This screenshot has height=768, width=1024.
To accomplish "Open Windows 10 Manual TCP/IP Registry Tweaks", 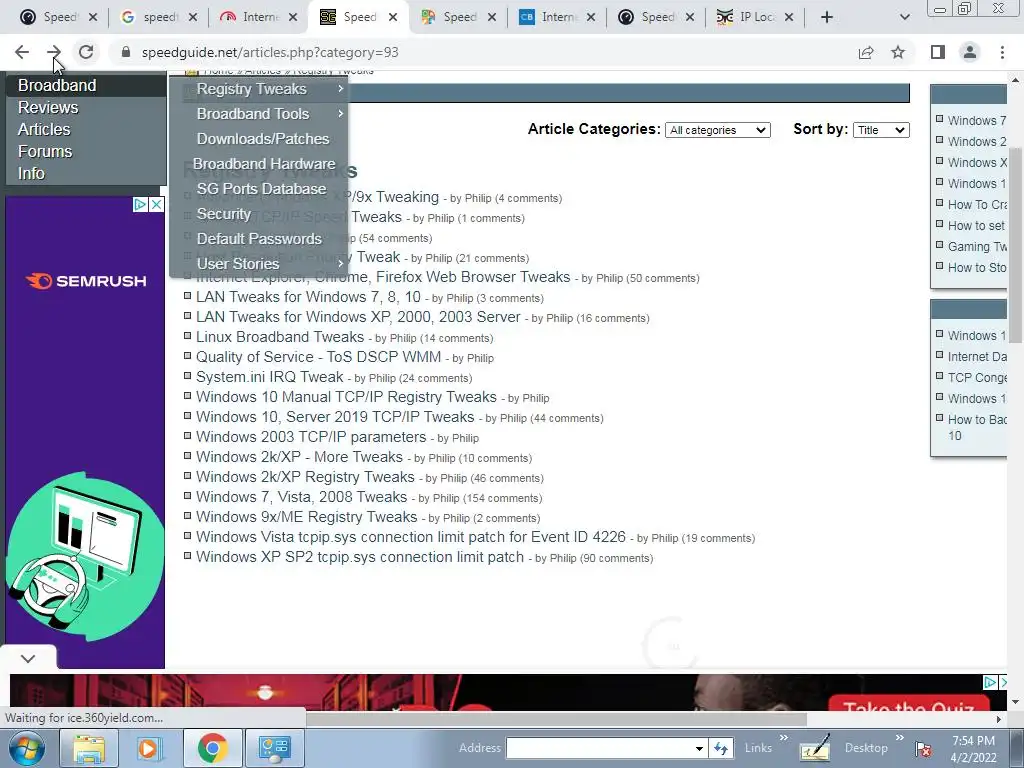I will pyautogui.click(x=346, y=397).
